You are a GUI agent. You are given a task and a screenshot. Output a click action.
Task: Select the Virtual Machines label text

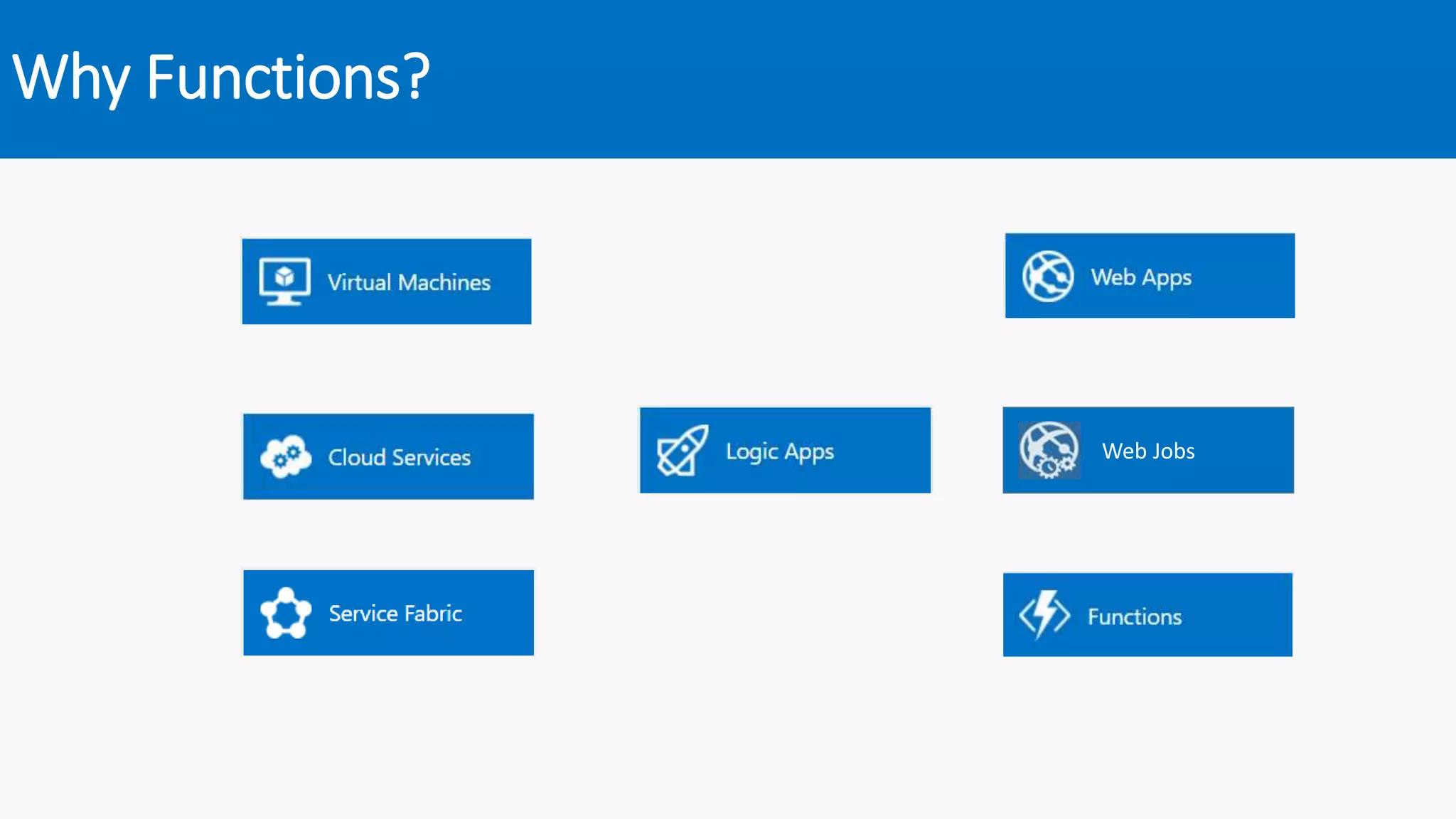click(409, 282)
